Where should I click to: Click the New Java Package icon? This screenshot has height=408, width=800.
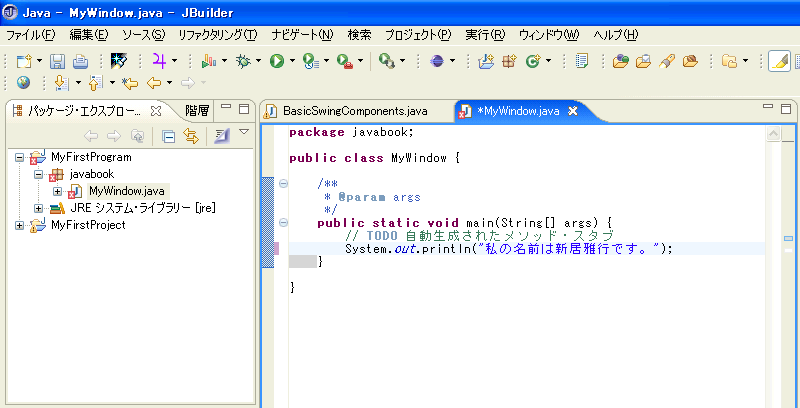point(509,62)
